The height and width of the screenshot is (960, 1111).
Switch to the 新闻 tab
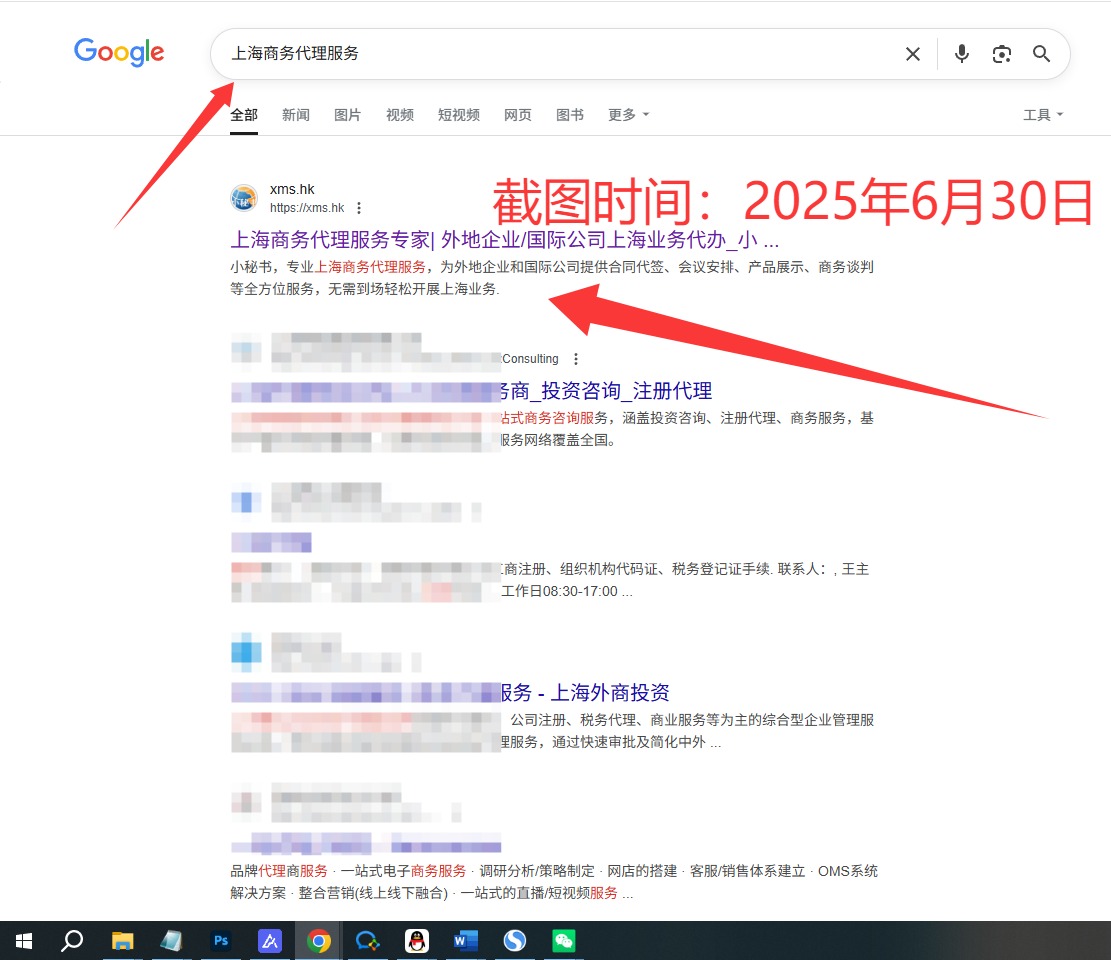(x=295, y=115)
